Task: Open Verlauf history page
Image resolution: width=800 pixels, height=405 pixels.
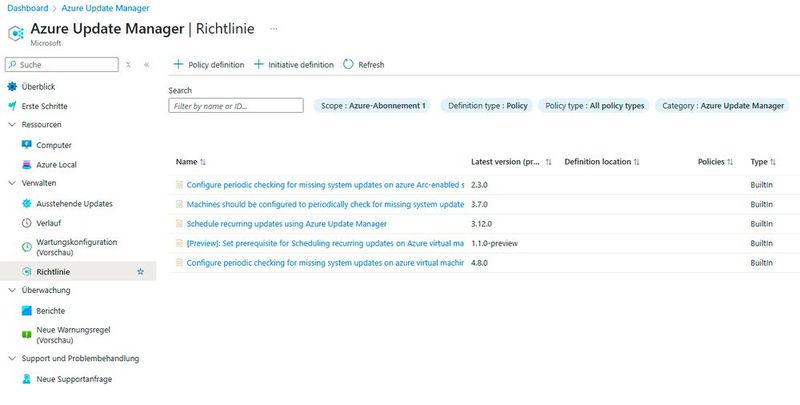Action: (x=48, y=223)
